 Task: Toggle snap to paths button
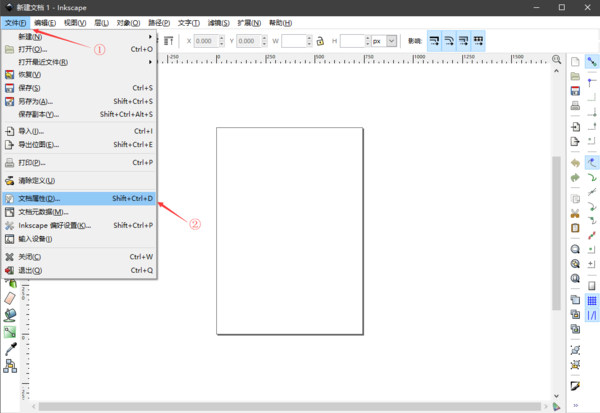click(x=592, y=177)
